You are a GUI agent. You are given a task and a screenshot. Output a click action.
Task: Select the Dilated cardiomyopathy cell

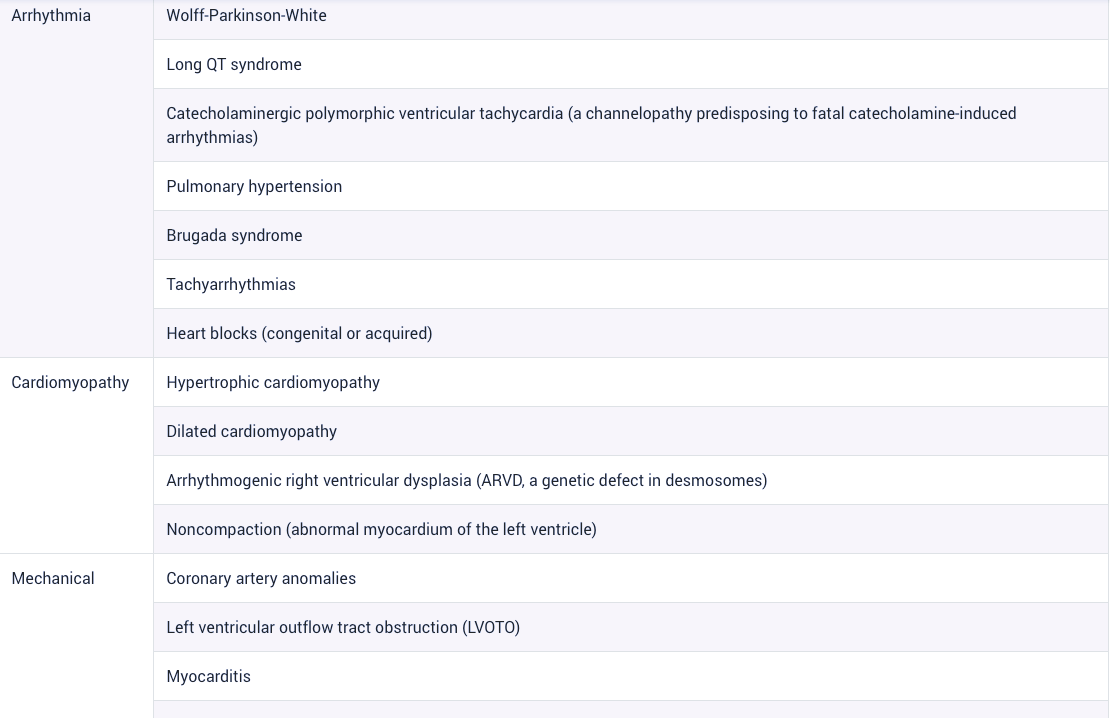pyautogui.click(x=631, y=431)
